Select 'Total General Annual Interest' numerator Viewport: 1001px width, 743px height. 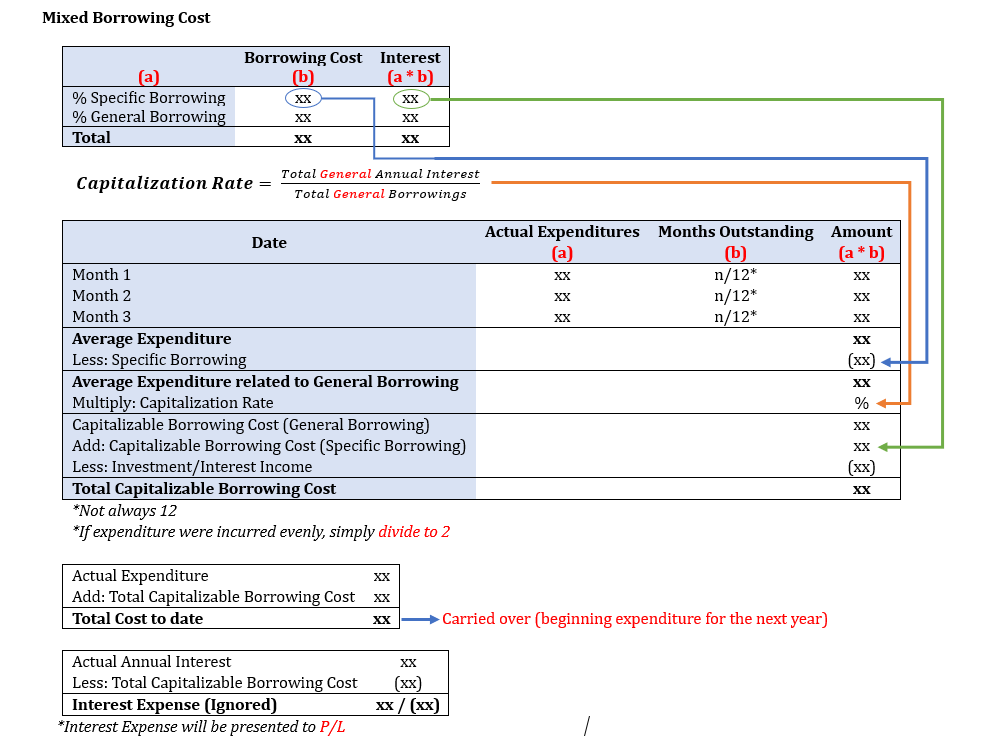[x=380, y=174]
